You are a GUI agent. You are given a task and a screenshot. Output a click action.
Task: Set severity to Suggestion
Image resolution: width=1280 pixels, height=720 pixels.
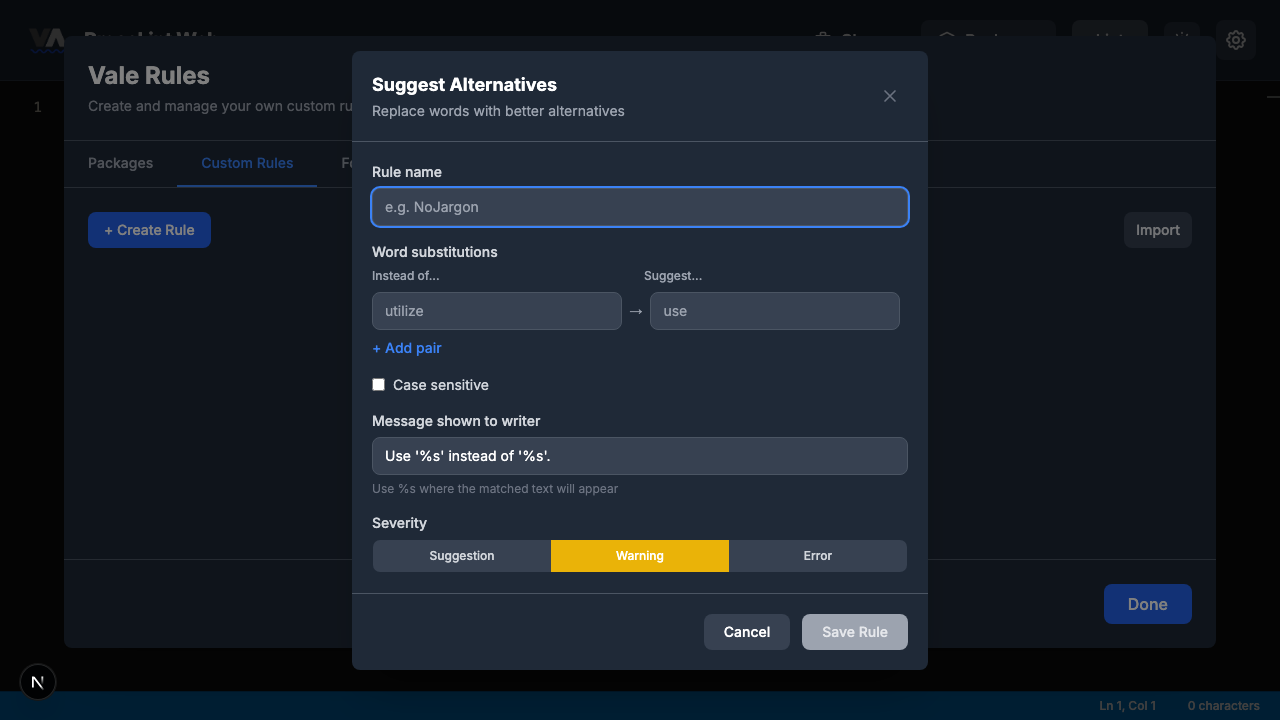point(461,555)
